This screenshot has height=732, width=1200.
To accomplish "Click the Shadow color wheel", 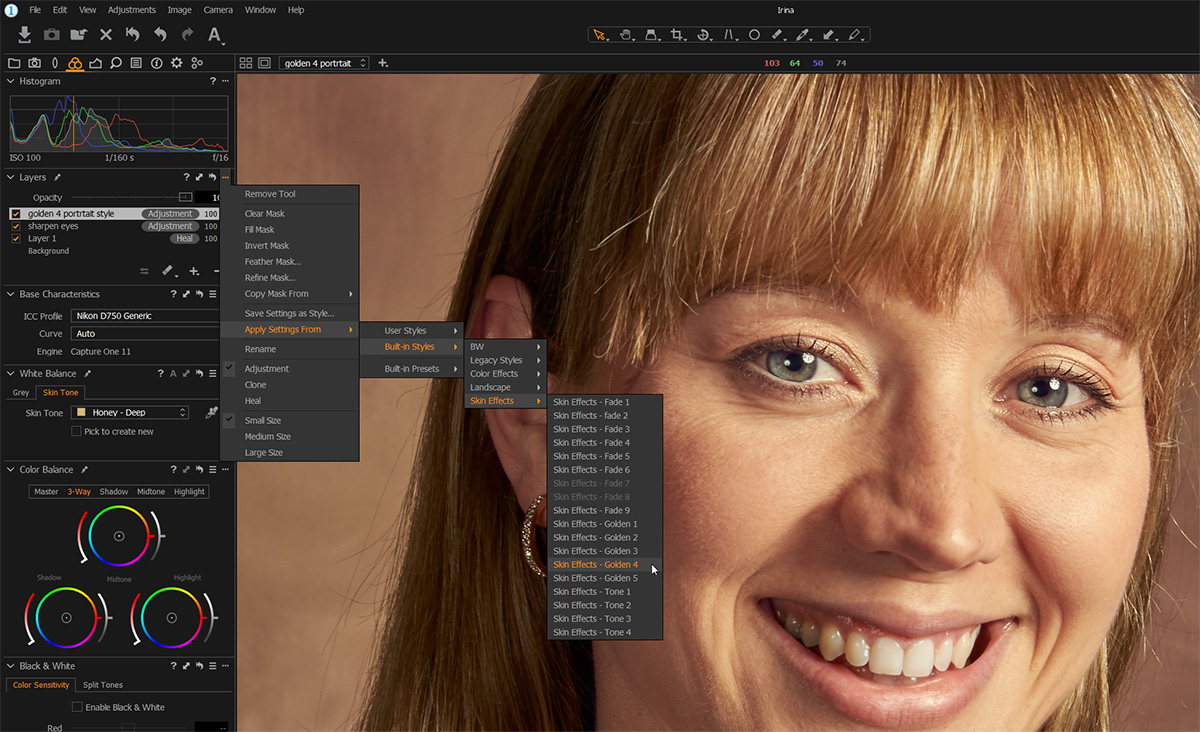I will coord(66,617).
